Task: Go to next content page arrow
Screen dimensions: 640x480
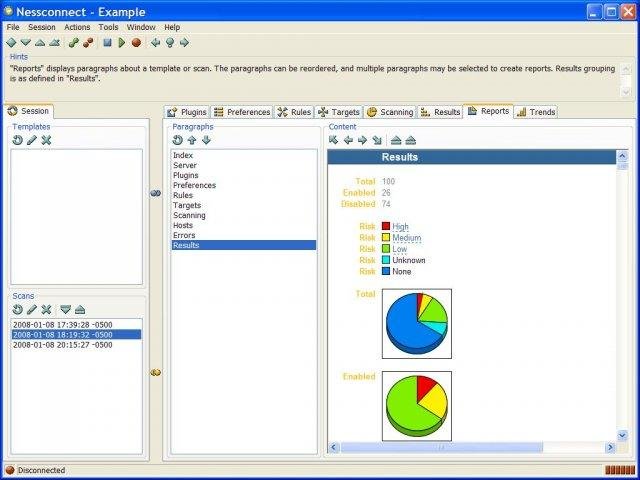Action: coord(362,140)
